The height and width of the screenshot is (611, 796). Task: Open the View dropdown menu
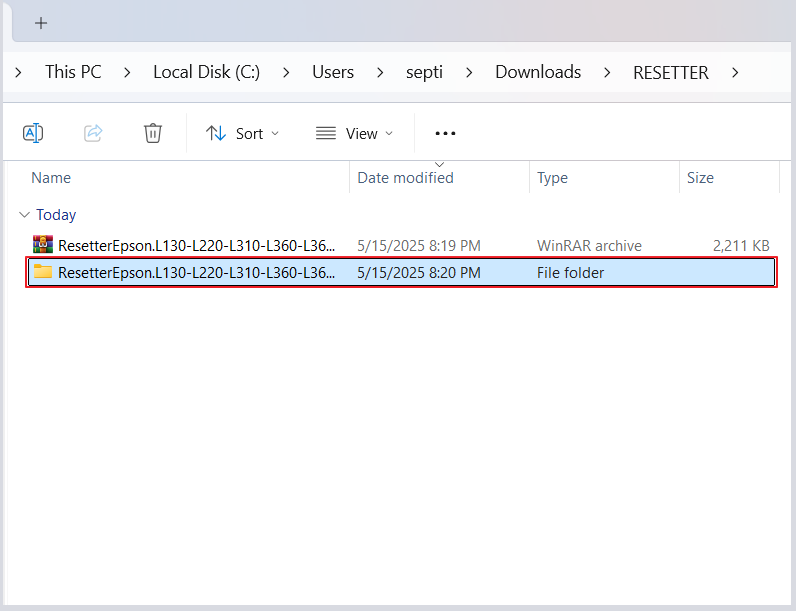354,133
